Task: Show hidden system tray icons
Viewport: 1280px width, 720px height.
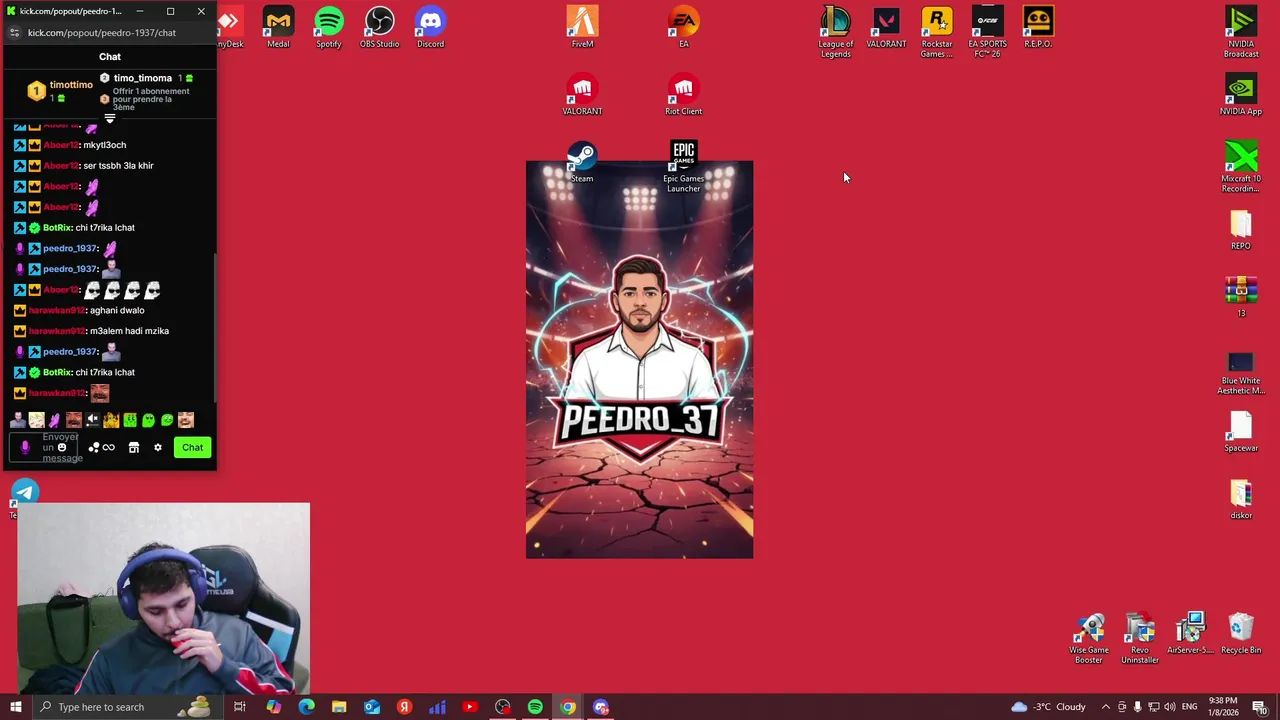Action: 1105,707
